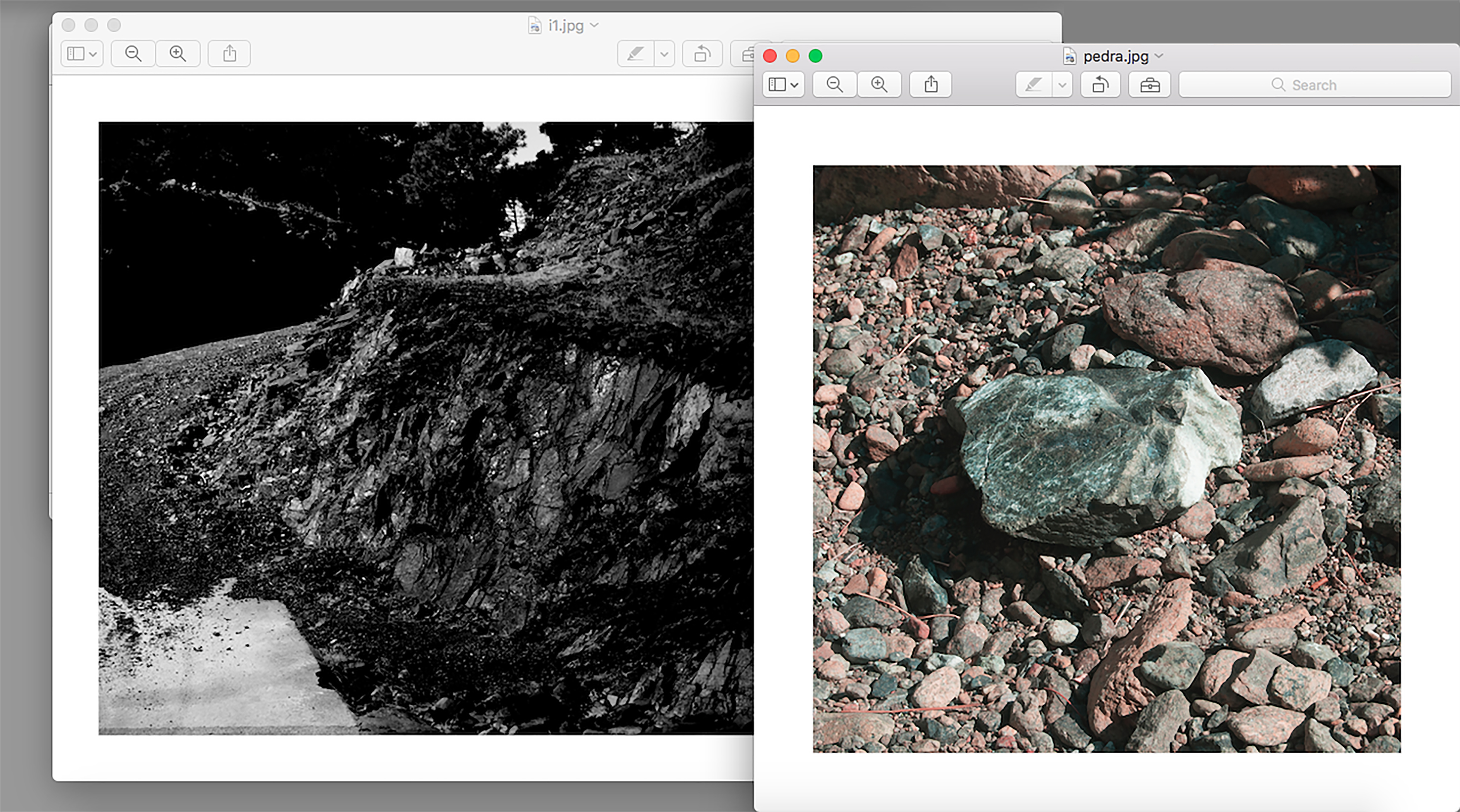The image size is (1460, 812).
Task: Toggle the Markup highlighter in pedra.jpg window
Action: pos(1033,85)
